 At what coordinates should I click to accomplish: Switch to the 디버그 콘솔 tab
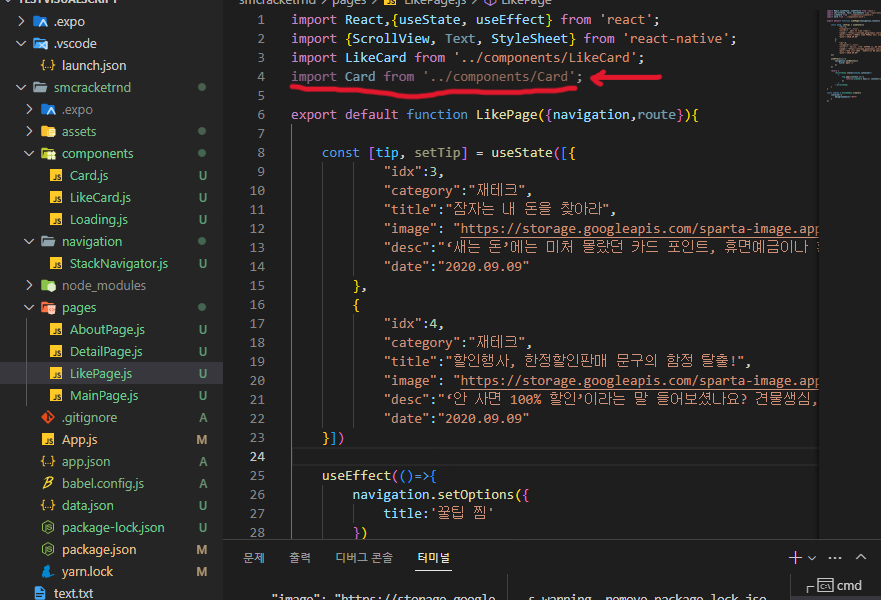[364, 557]
